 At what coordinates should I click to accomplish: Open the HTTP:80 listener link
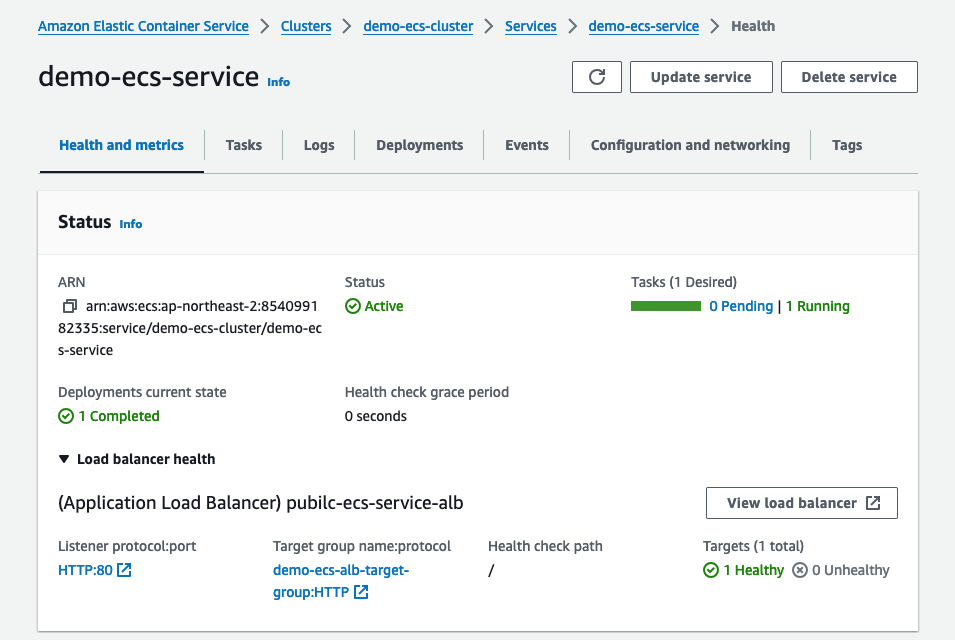85,570
